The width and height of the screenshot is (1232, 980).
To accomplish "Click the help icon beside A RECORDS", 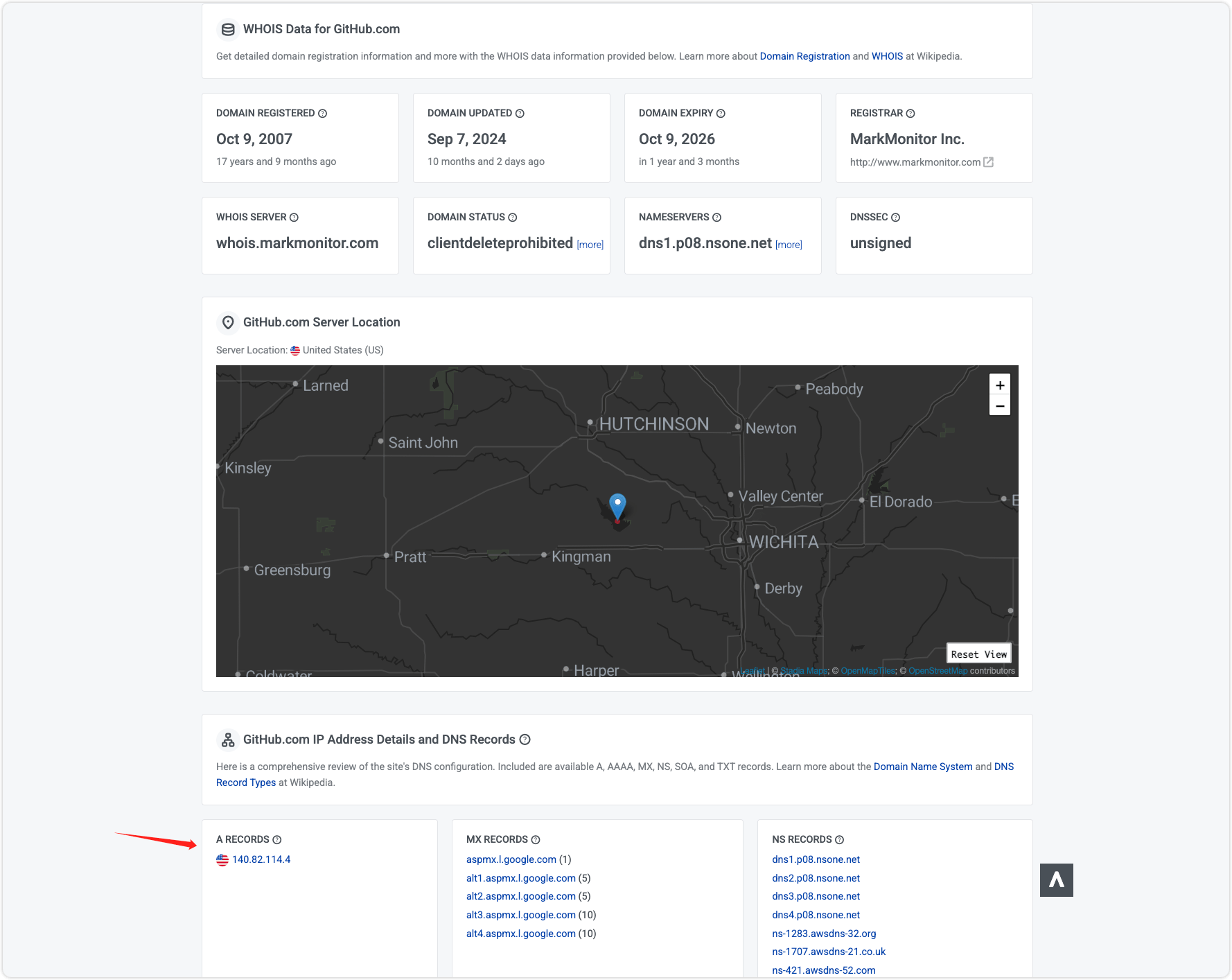I will 277,840.
